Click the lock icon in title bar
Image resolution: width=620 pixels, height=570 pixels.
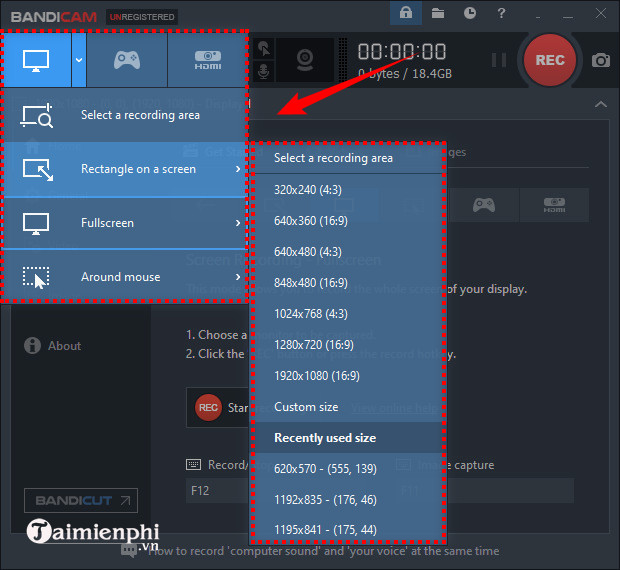click(x=406, y=13)
